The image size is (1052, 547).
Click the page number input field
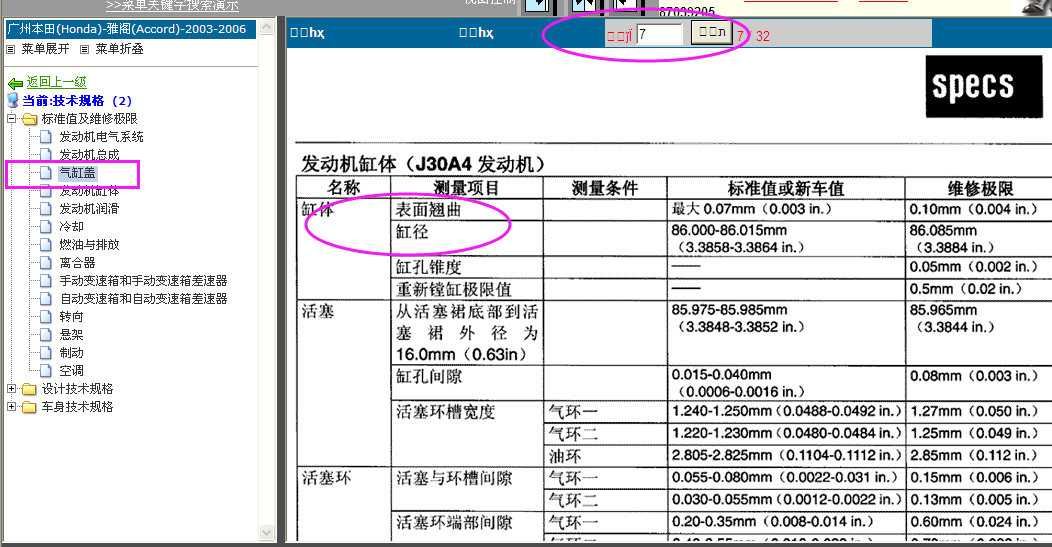tap(660, 34)
